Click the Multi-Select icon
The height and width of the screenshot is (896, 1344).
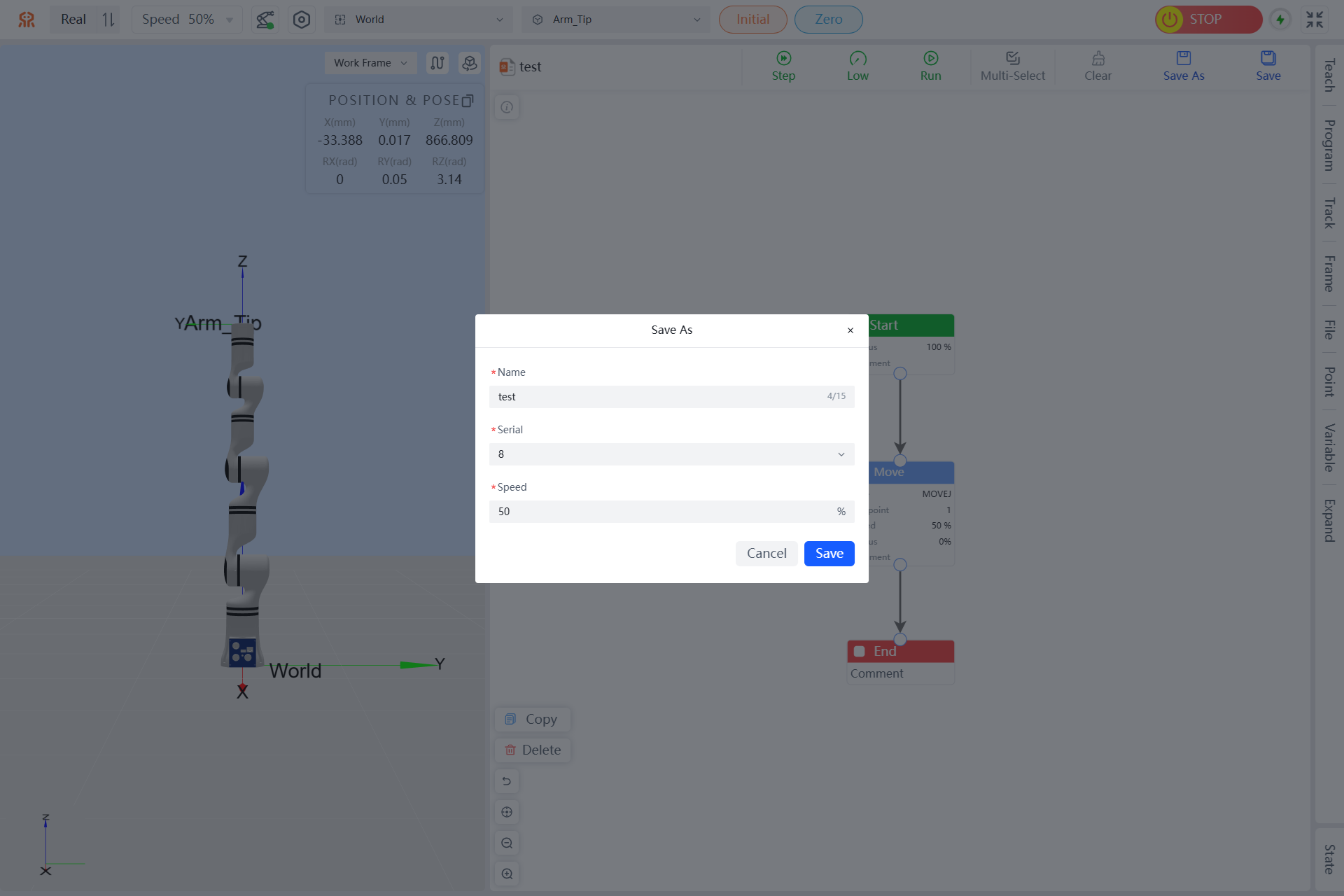point(1012,59)
